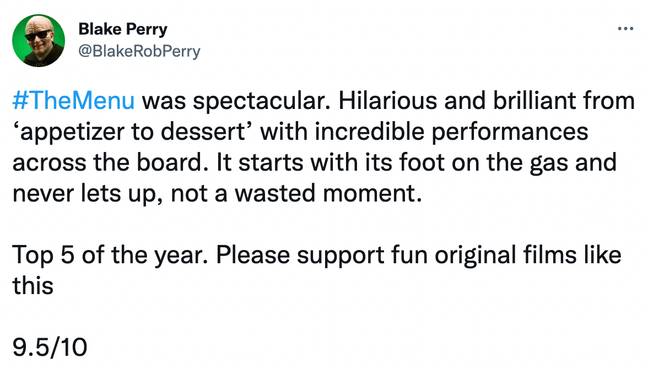The image size is (648, 370).
Task: Open the Blake Perry display name link
Action: pyautogui.click(x=123, y=29)
